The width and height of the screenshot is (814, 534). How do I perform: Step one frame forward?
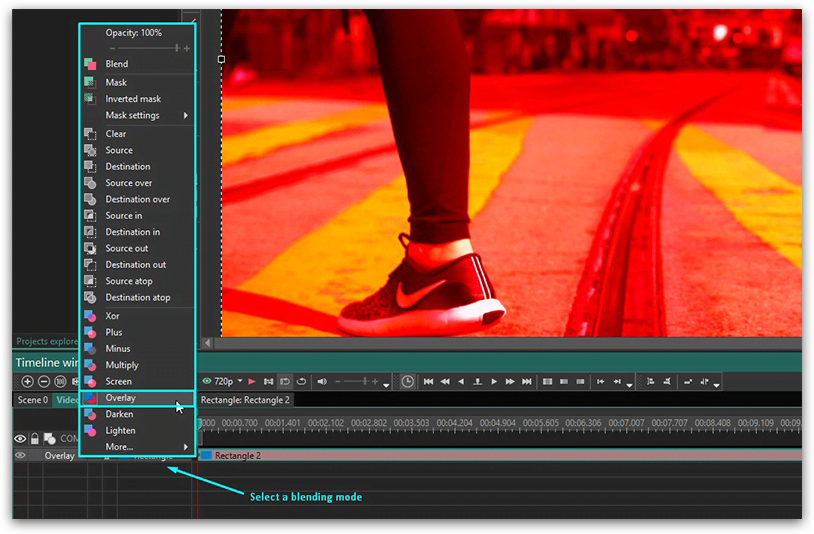click(x=494, y=382)
